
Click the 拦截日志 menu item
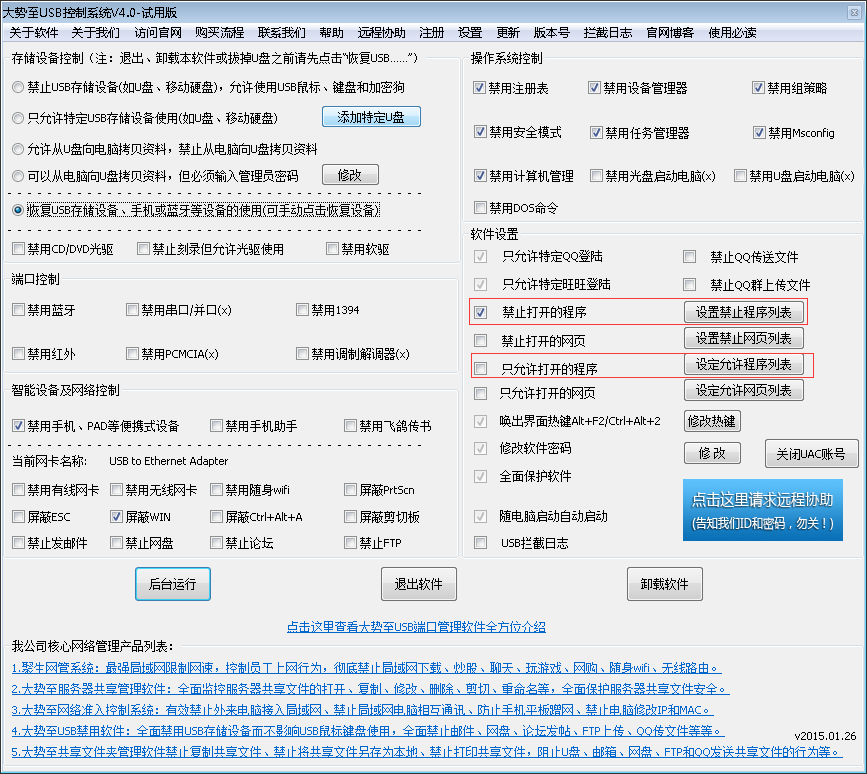pyautogui.click(x=607, y=32)
